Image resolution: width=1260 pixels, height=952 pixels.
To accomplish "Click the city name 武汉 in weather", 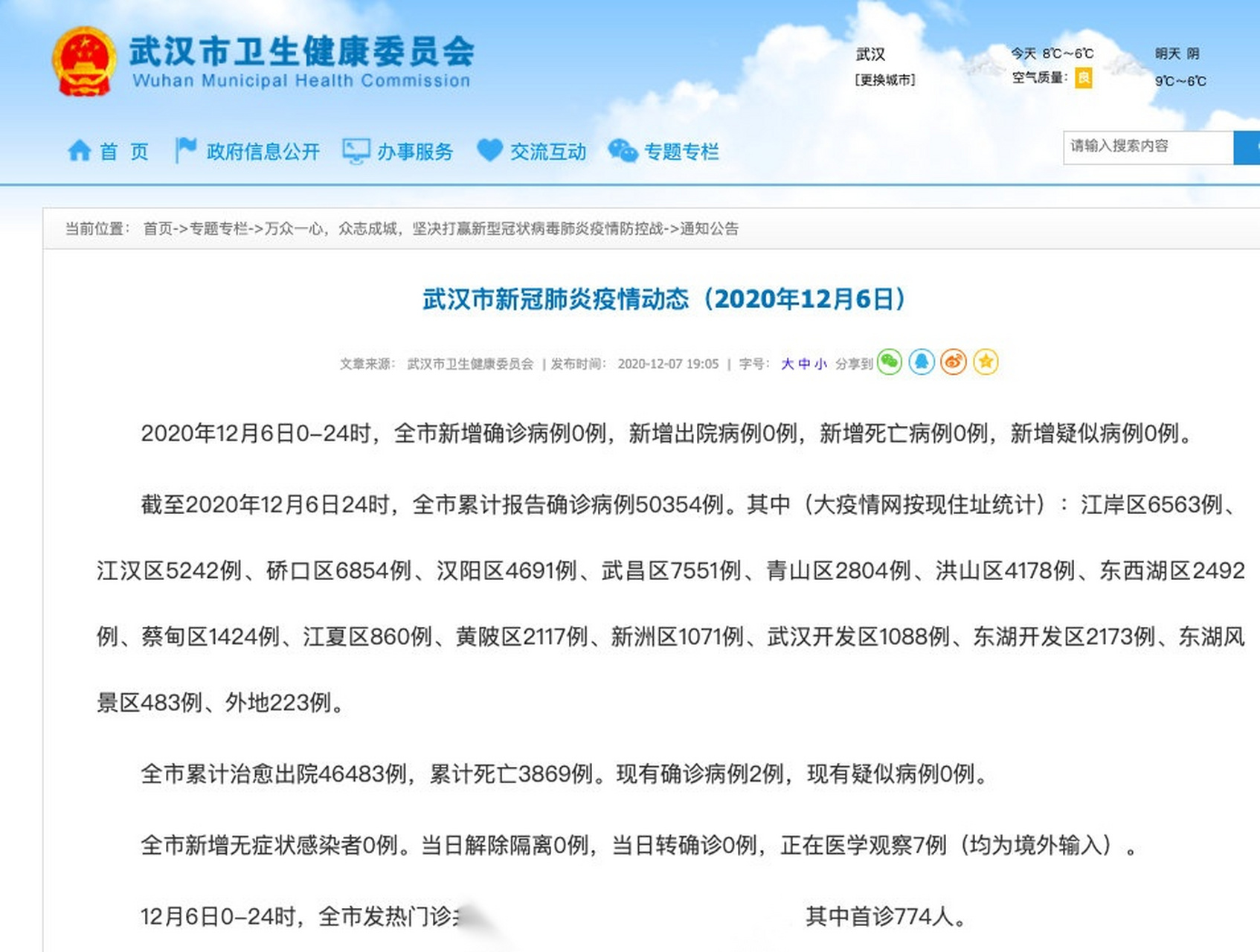I will tap(870, 54).
